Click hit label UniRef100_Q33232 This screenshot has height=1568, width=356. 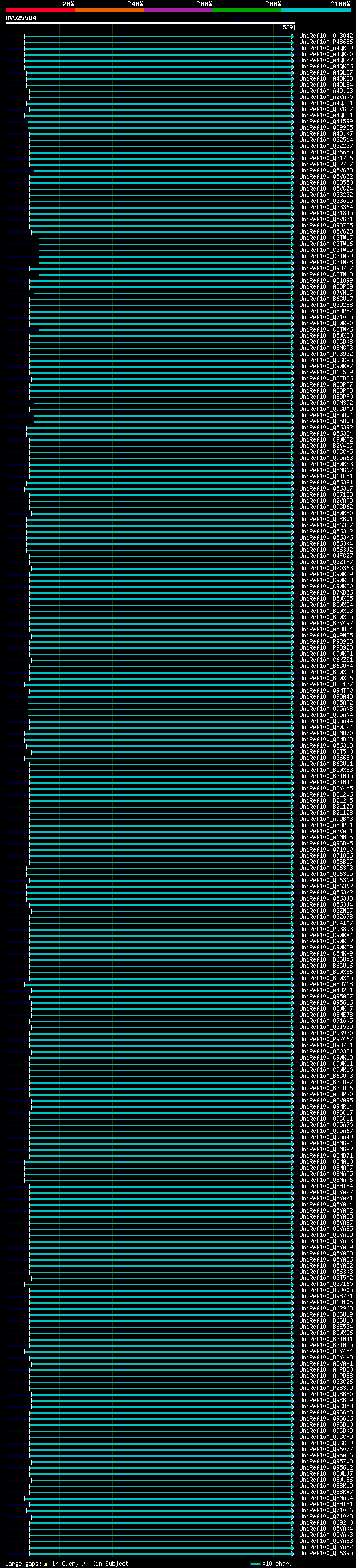(x=326, y=195)
